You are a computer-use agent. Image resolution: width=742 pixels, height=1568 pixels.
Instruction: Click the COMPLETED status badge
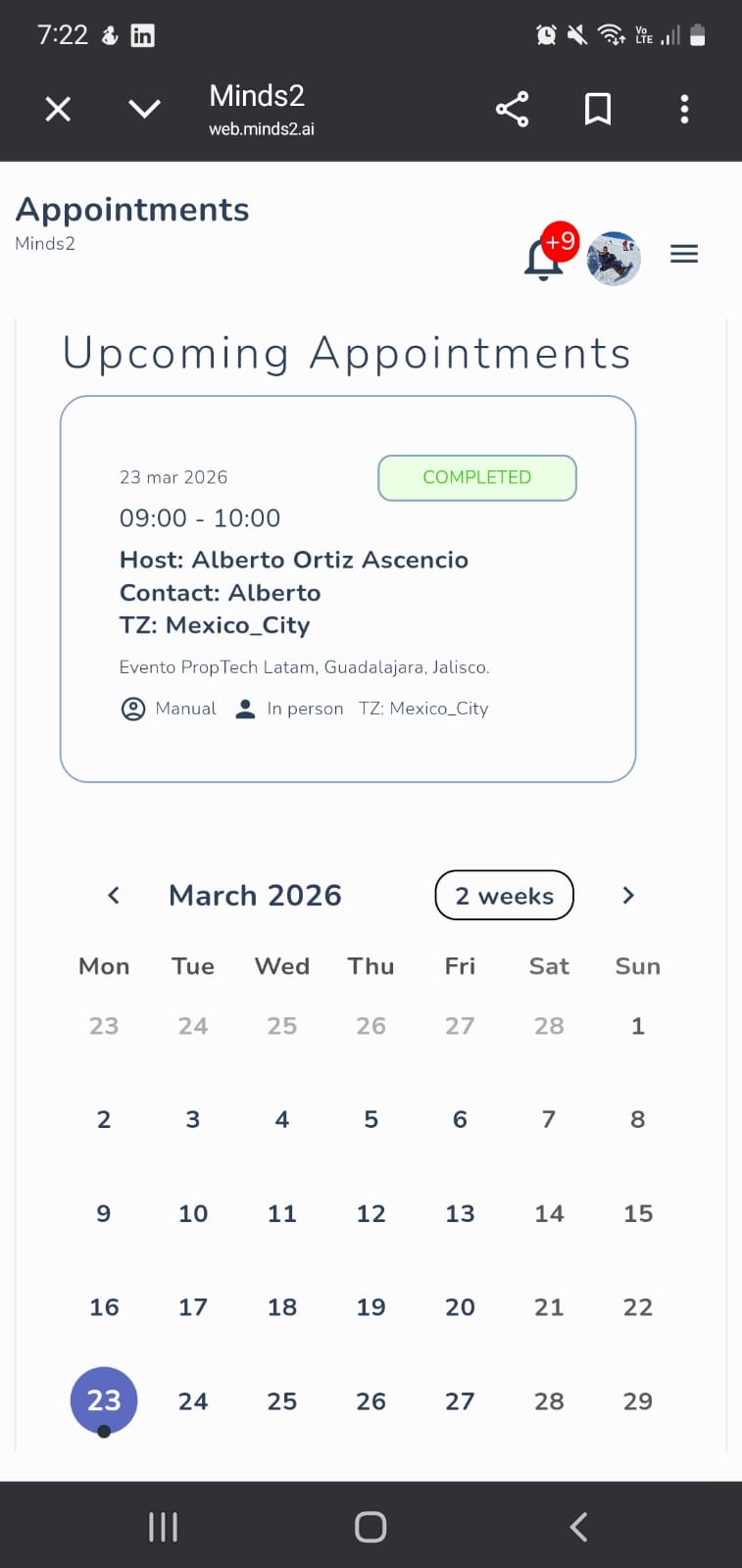(477, 477)
